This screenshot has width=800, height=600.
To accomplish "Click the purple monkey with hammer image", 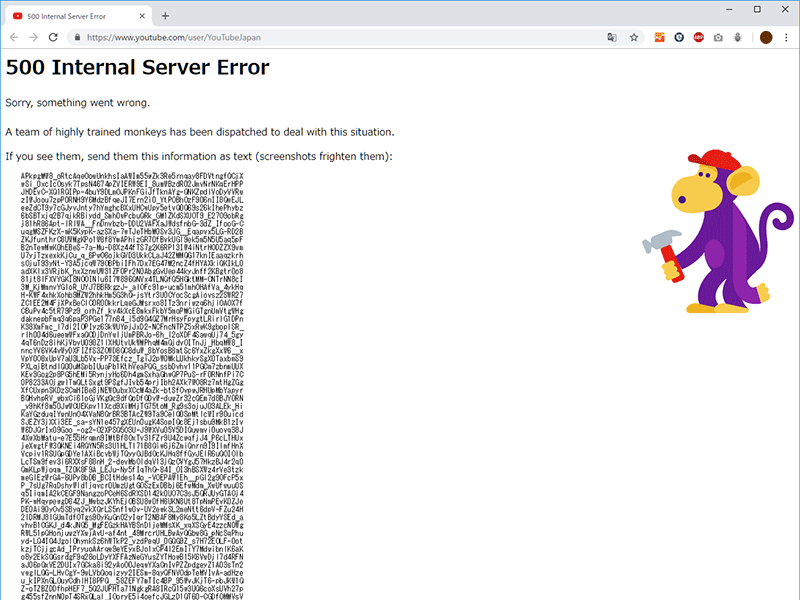I will pos(718,231).
